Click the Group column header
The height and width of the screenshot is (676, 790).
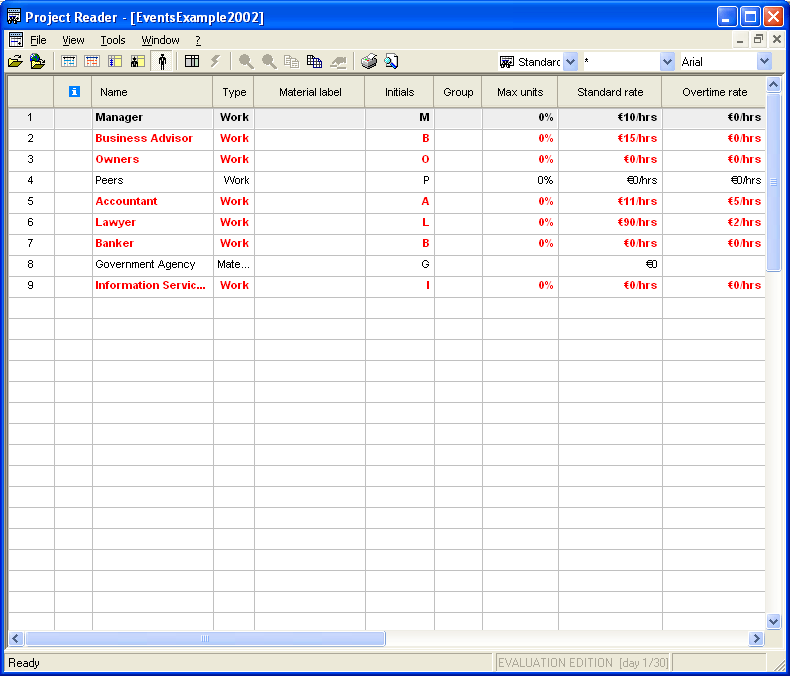coord(458,92)
